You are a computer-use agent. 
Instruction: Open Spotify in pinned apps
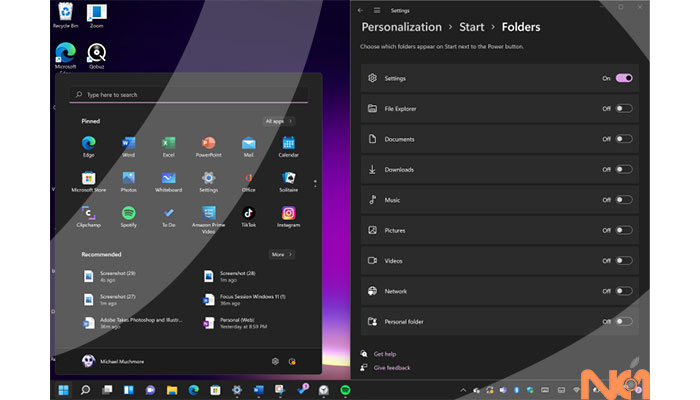click(x=129, y=217)
